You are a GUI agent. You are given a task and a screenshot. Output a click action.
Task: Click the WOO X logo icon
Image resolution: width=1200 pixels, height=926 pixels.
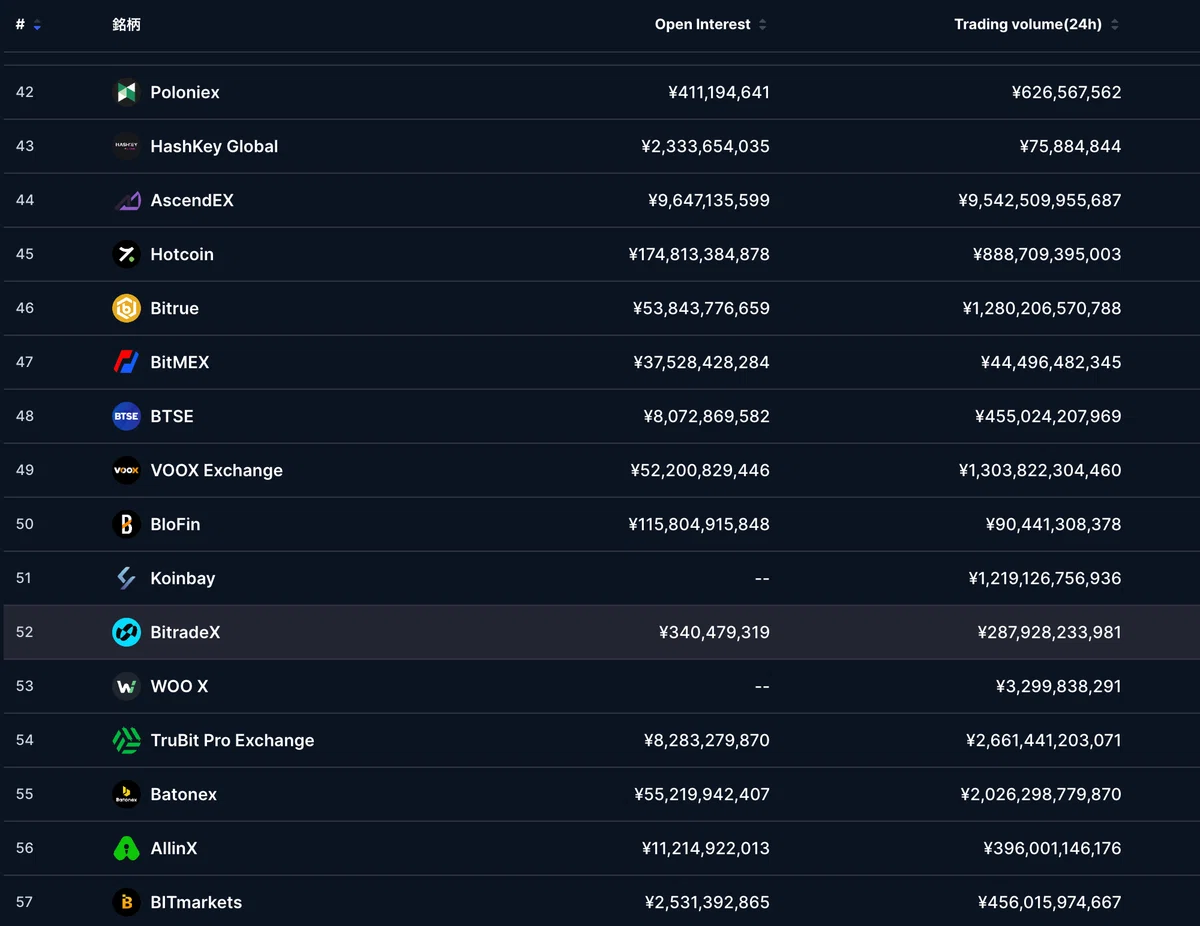point(126,686)
